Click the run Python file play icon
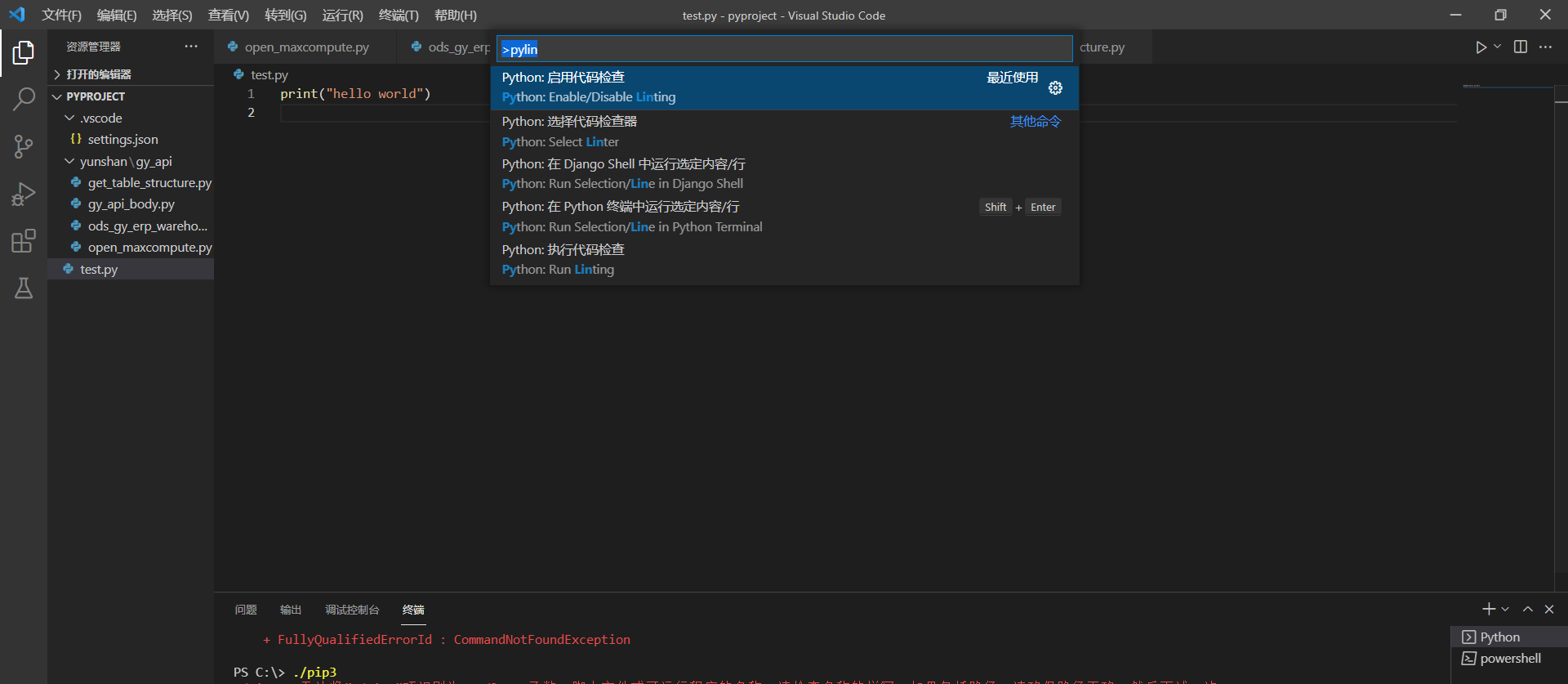This screenshot has width=1568, height=684. click(x=1481, y=47)
